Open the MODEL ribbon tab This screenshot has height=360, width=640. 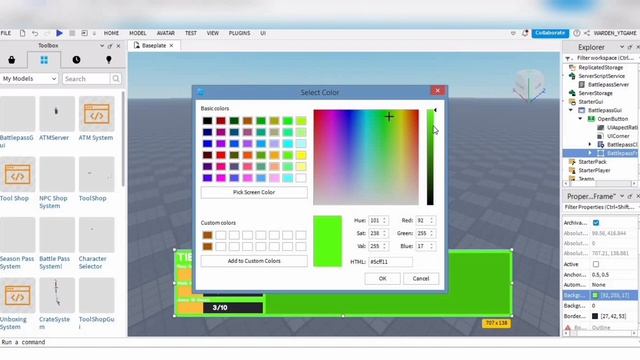pos(138,33)
